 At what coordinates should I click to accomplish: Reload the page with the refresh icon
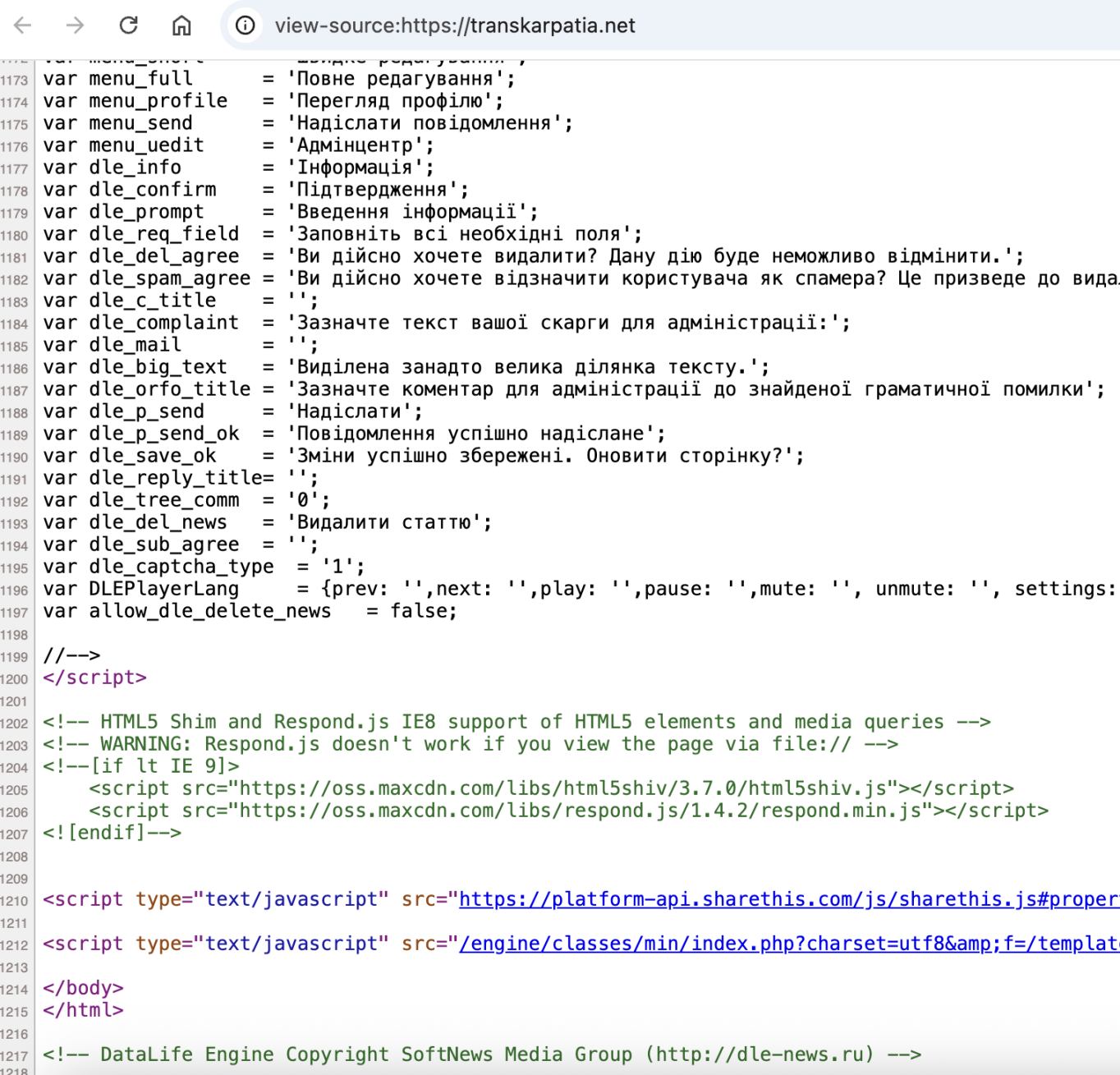[128, 25]
